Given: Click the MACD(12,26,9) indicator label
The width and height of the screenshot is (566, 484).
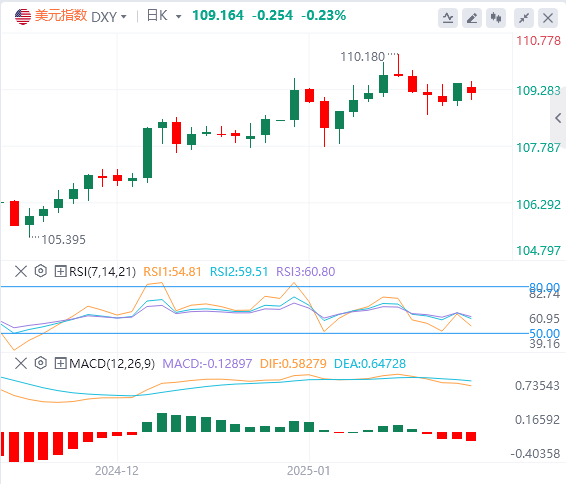Looking at the screenshot, I should pyautogui.click(x=112, y=363).
